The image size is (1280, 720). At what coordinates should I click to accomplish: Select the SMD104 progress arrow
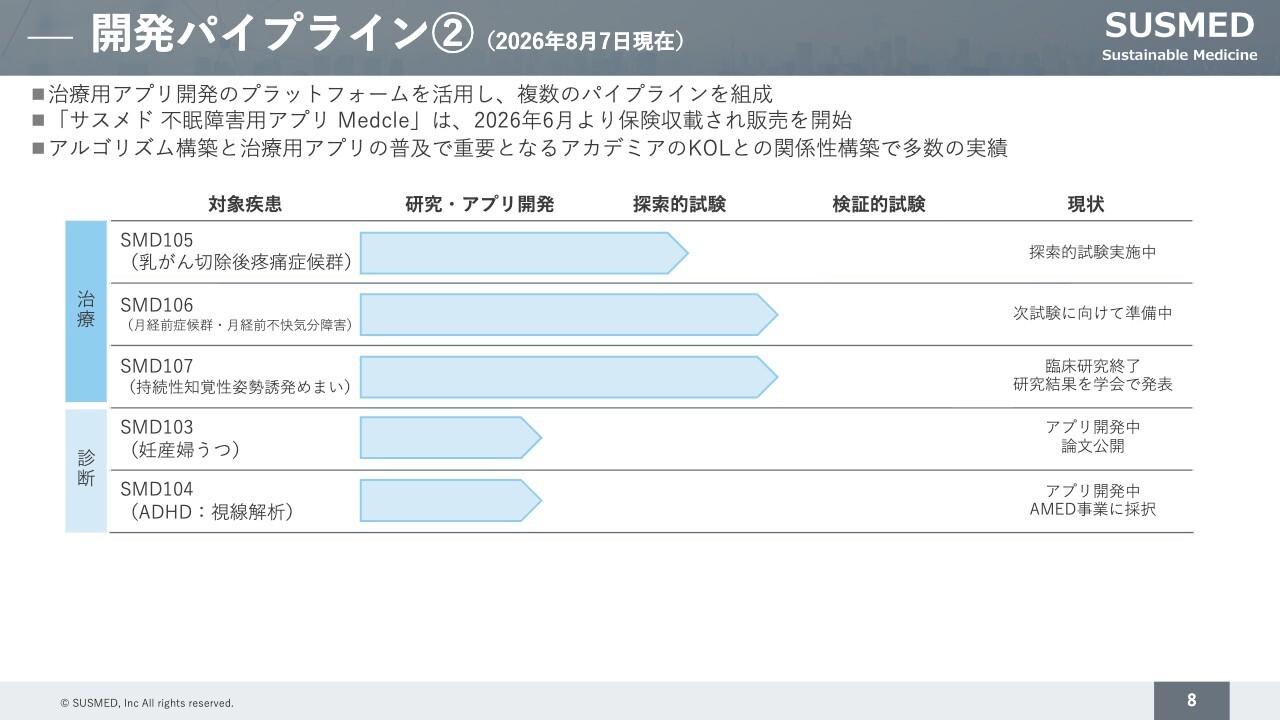(x=450, y=500)
